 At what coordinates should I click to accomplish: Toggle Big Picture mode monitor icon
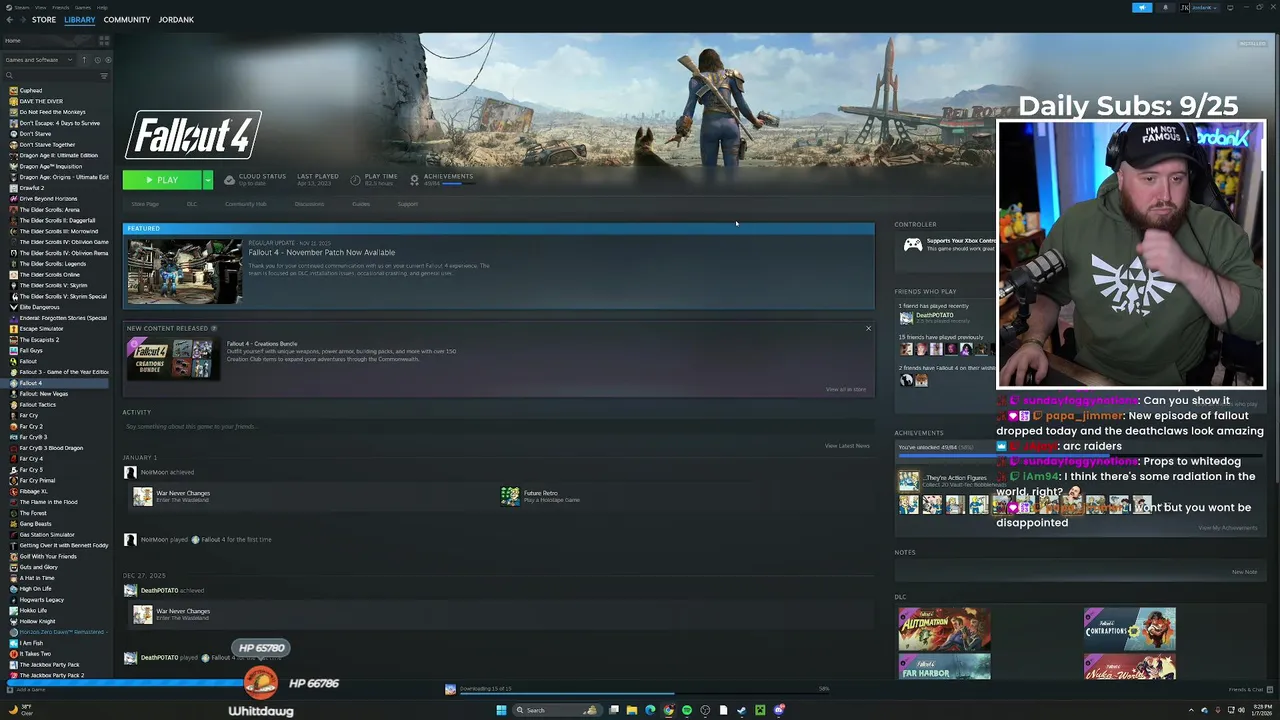point(1230,7)
